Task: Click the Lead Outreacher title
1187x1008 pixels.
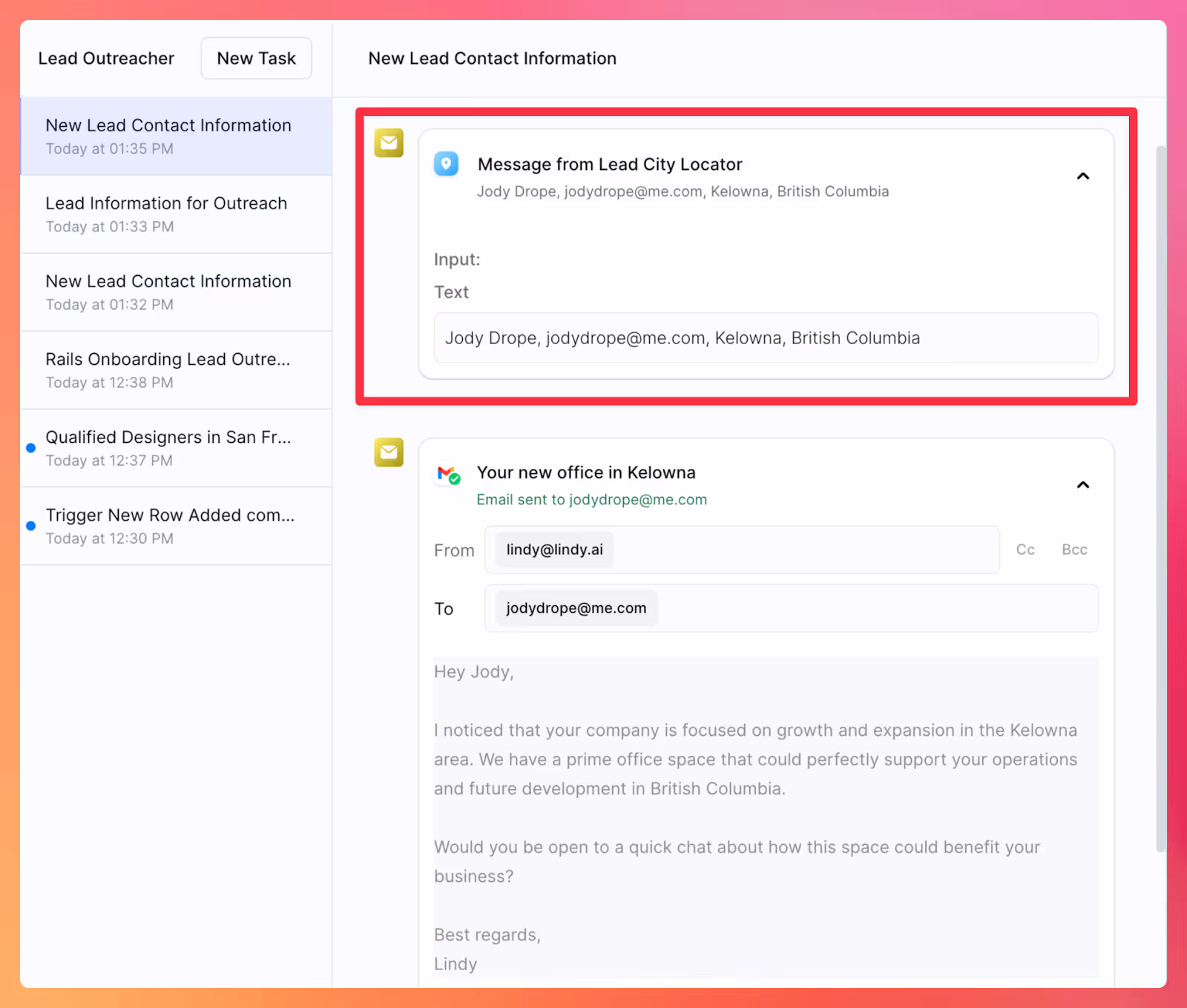Action: point(106,58)
